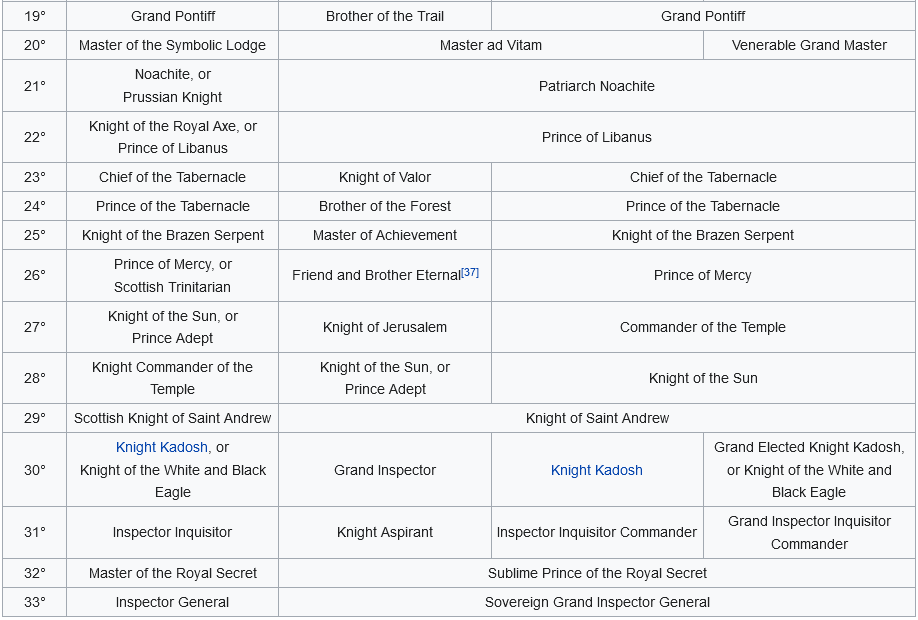Click the Commander of the Temple cell

[703, 327]
